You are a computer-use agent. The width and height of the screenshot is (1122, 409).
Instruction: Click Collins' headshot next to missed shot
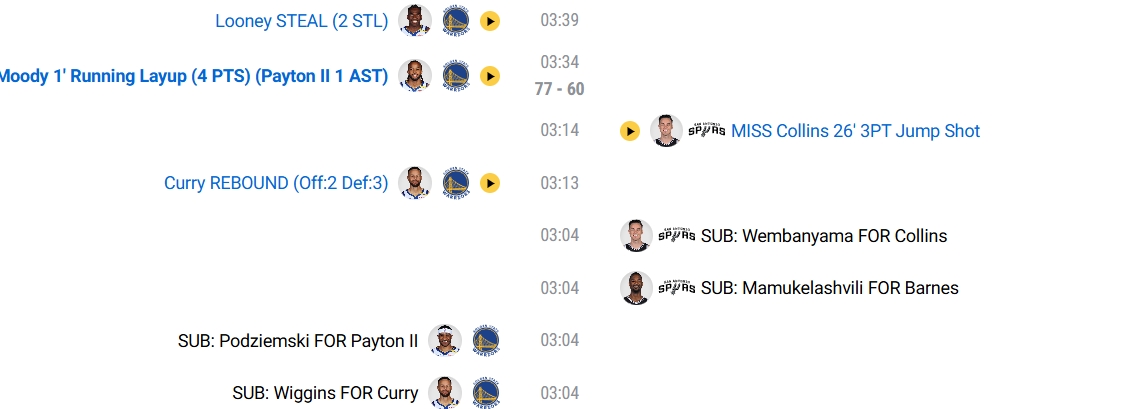[666, 131]
